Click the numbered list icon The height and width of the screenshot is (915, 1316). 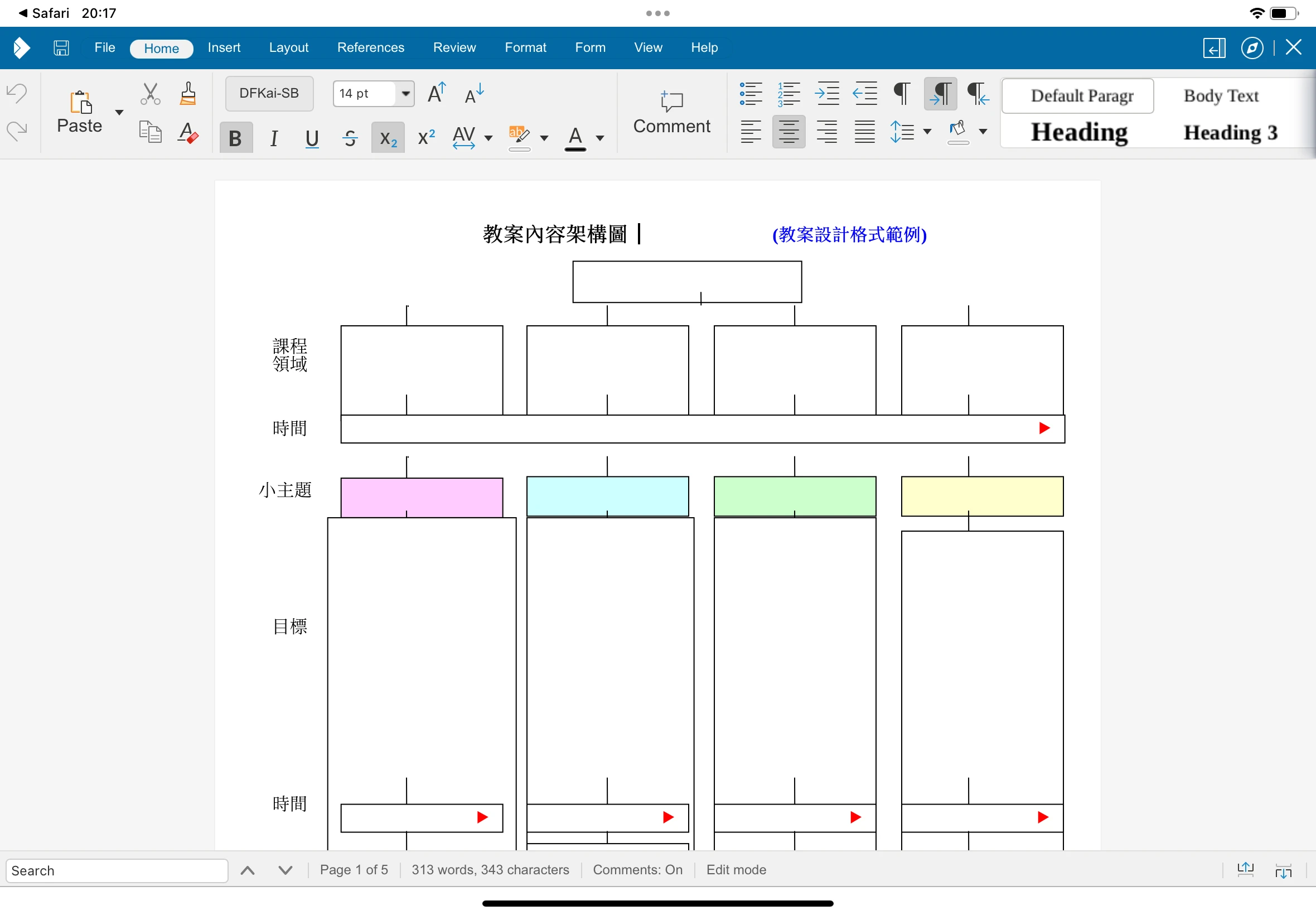tap(788, 93)
